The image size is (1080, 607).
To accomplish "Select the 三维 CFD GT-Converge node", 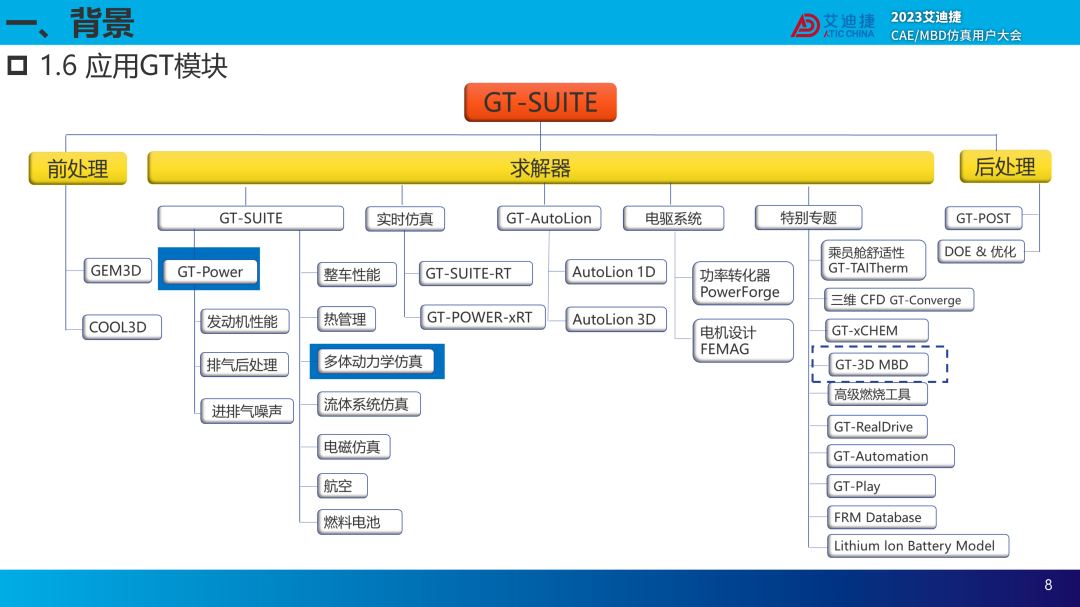I will [x=899, y=300].
